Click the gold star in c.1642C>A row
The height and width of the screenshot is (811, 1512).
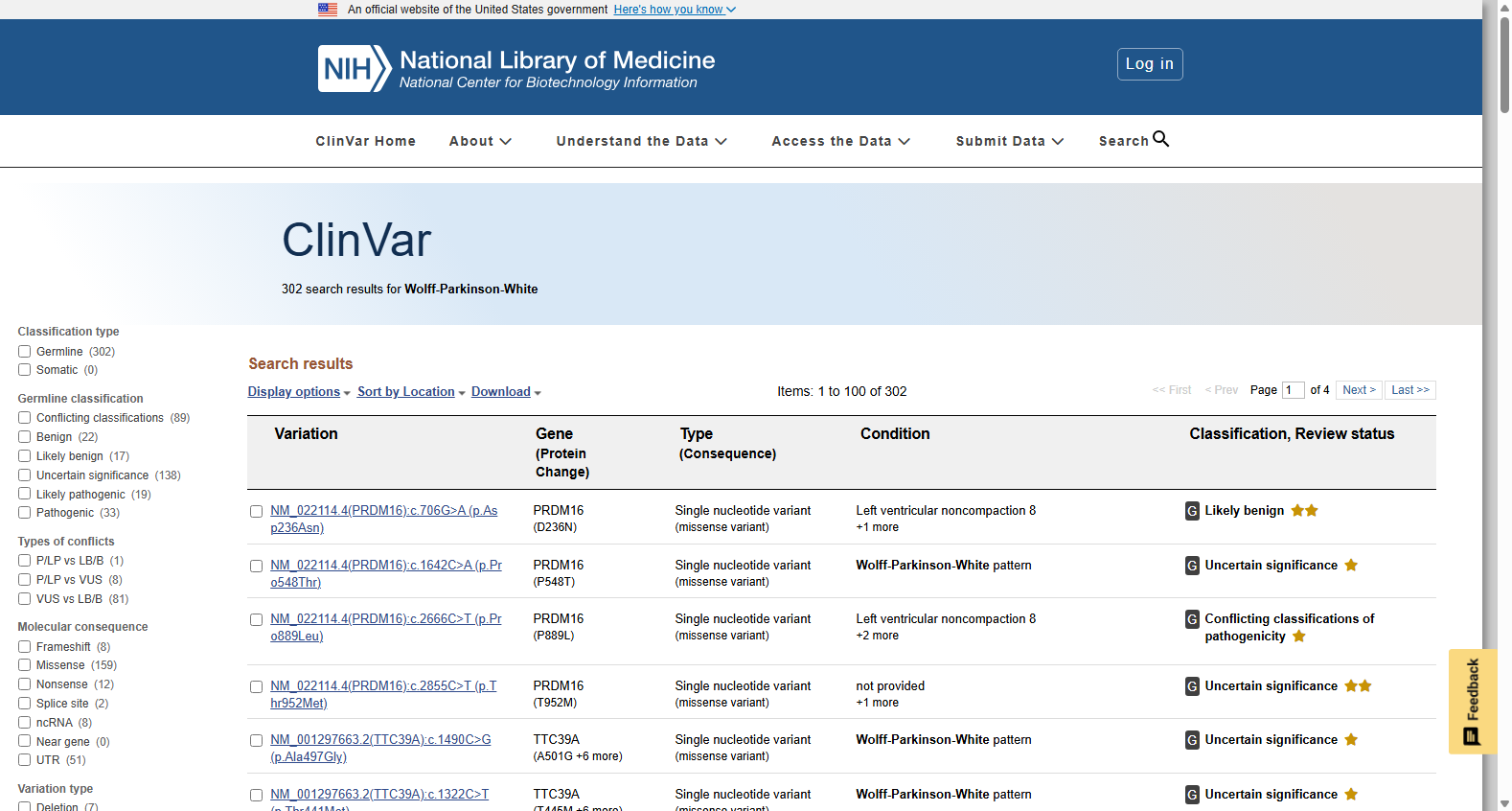click(1351, 566)
